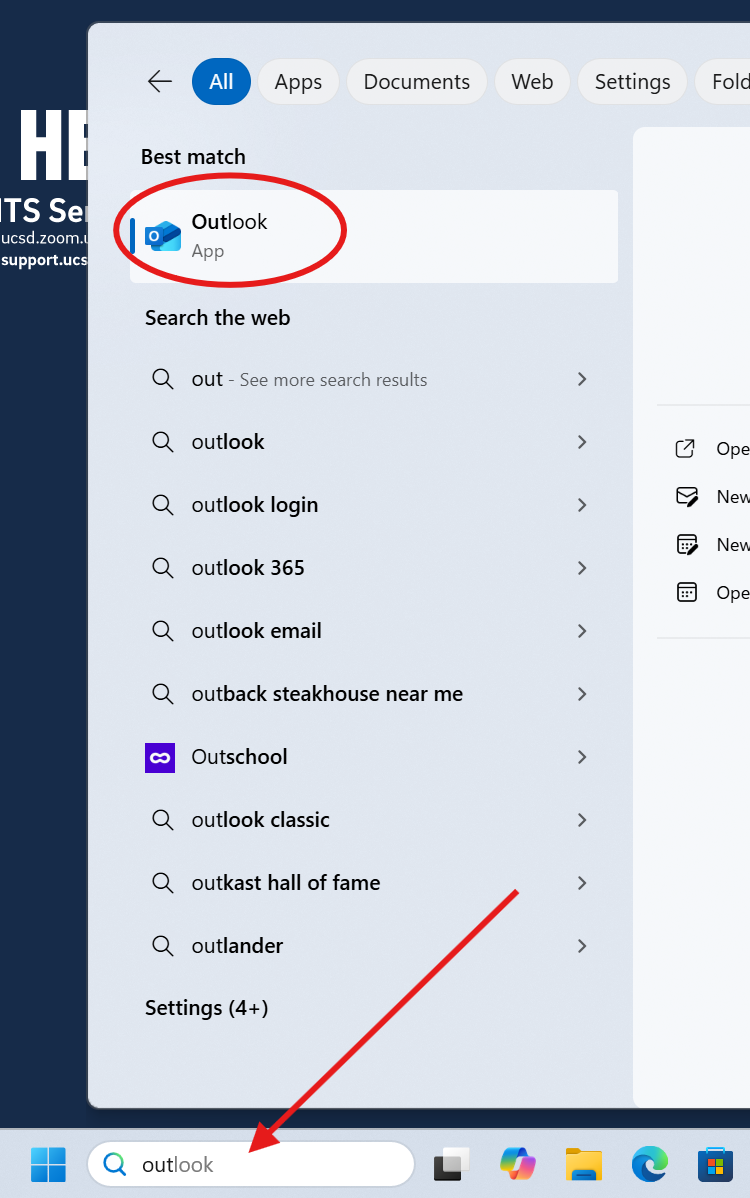Click the Open action icon in preview pane
The height and width of the screenshot is (1198, 750).
click(x=686, y=448)
